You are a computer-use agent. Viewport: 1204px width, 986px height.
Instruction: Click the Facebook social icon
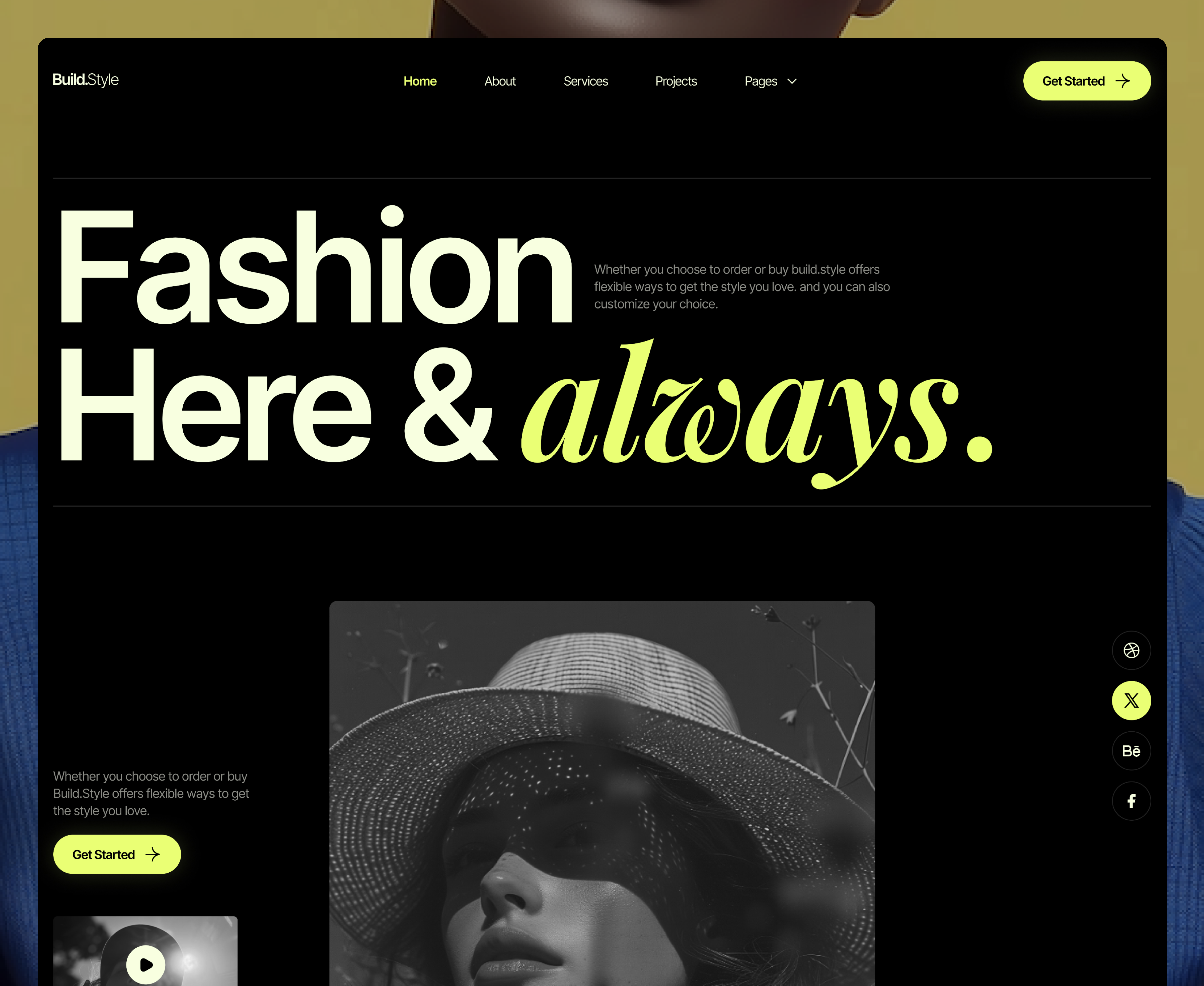coord(1131,801)
